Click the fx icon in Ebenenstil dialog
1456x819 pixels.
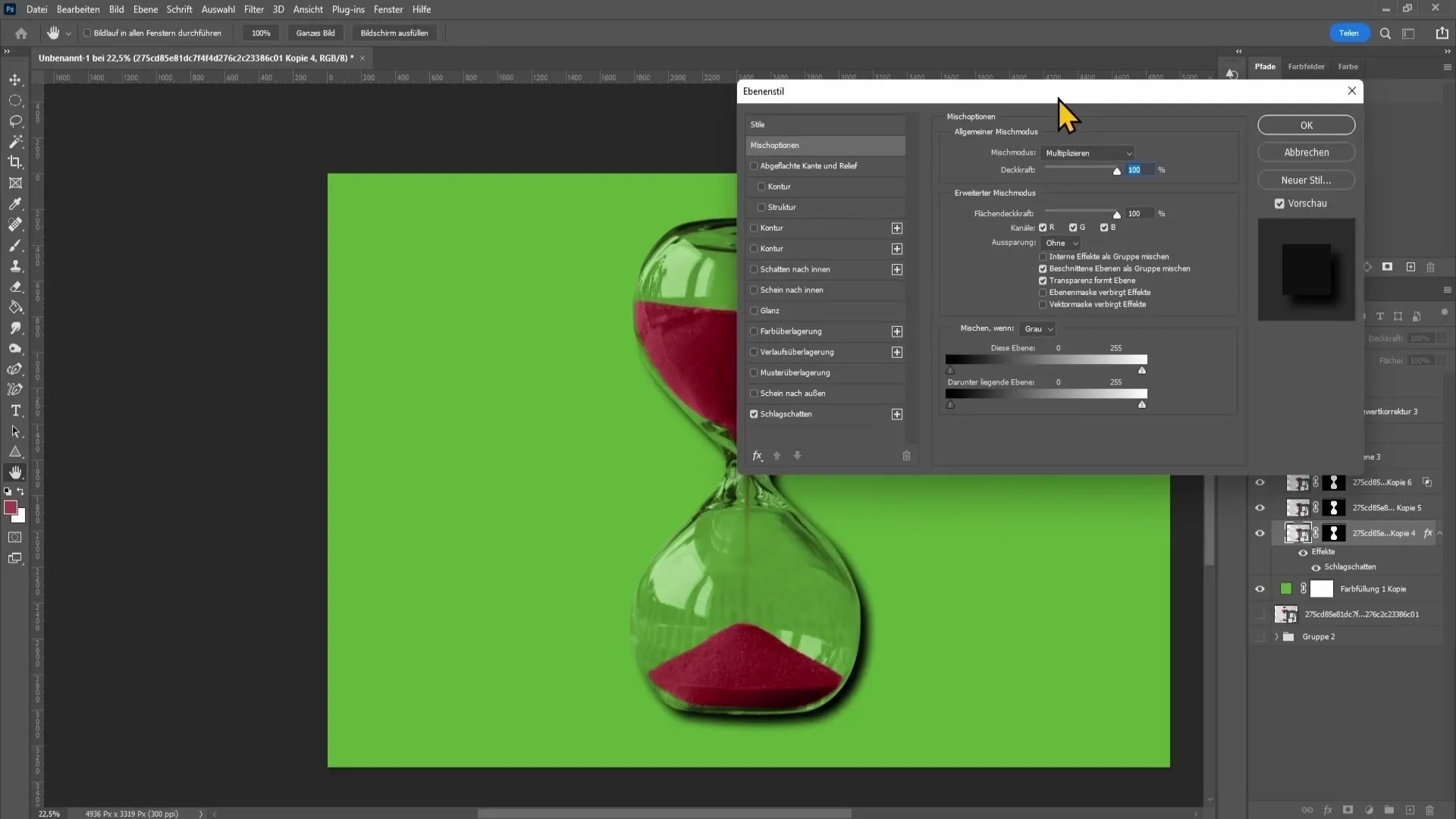click(757, 456)
